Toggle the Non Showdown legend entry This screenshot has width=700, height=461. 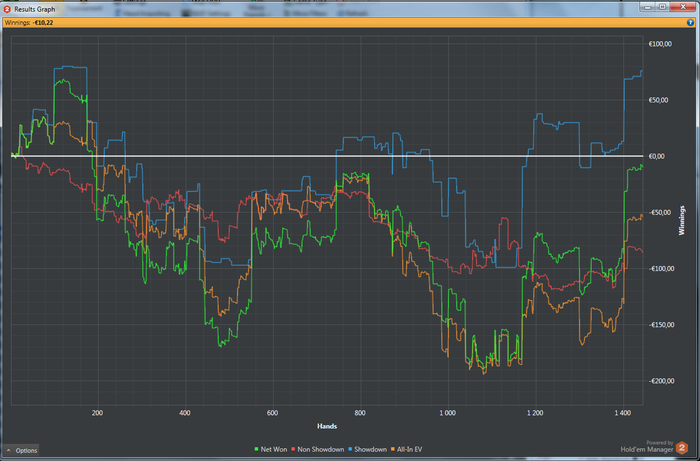point(317,449)
